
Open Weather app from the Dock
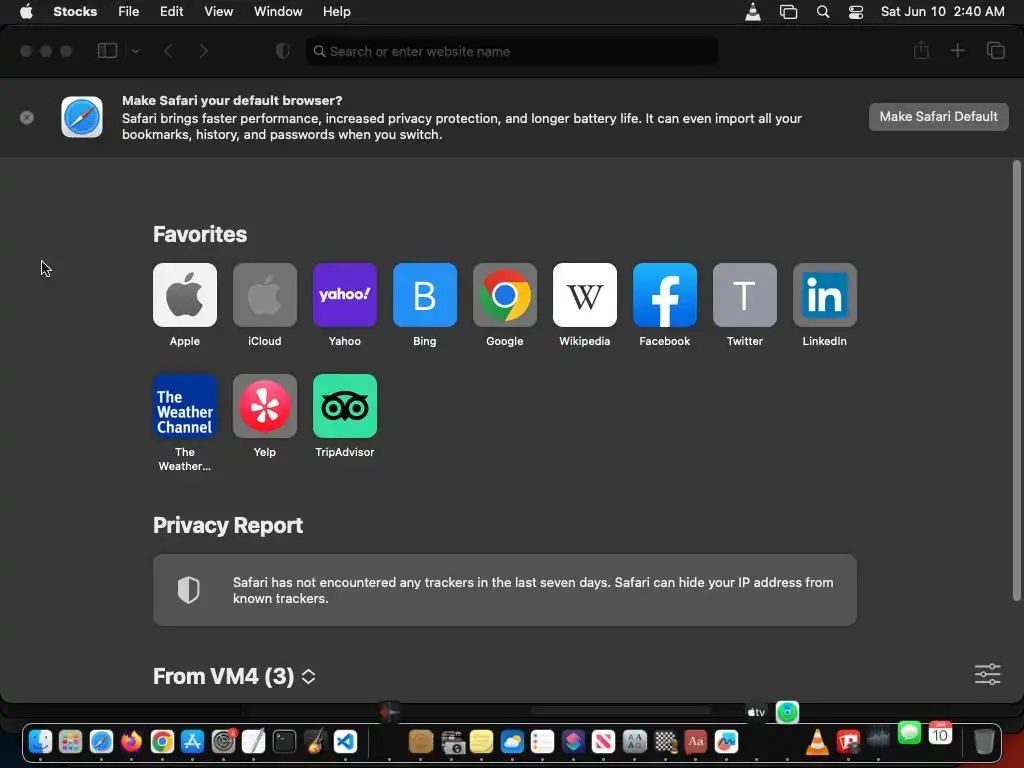512,742
